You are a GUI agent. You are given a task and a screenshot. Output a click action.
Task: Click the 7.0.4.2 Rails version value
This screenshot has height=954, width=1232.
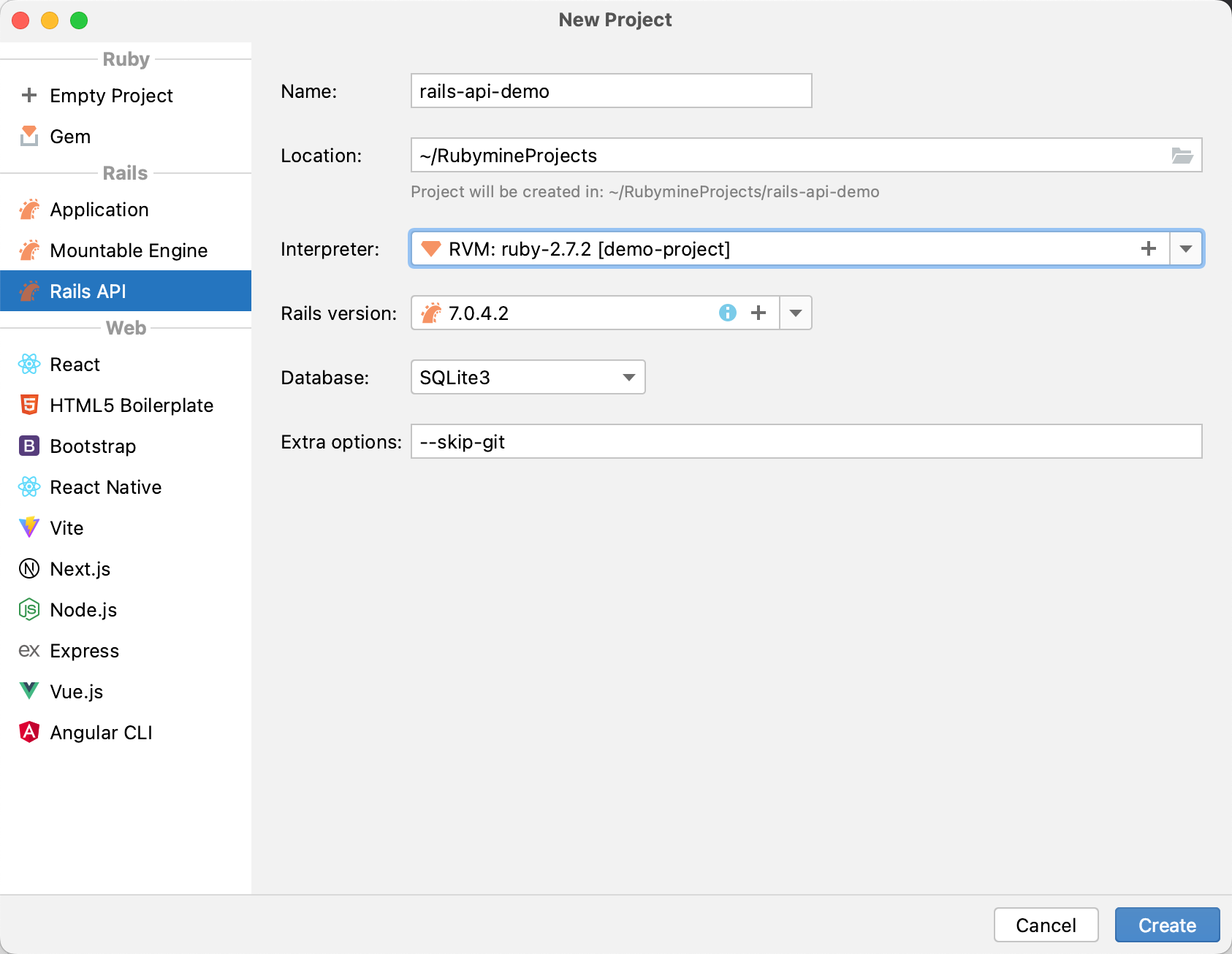479,313
